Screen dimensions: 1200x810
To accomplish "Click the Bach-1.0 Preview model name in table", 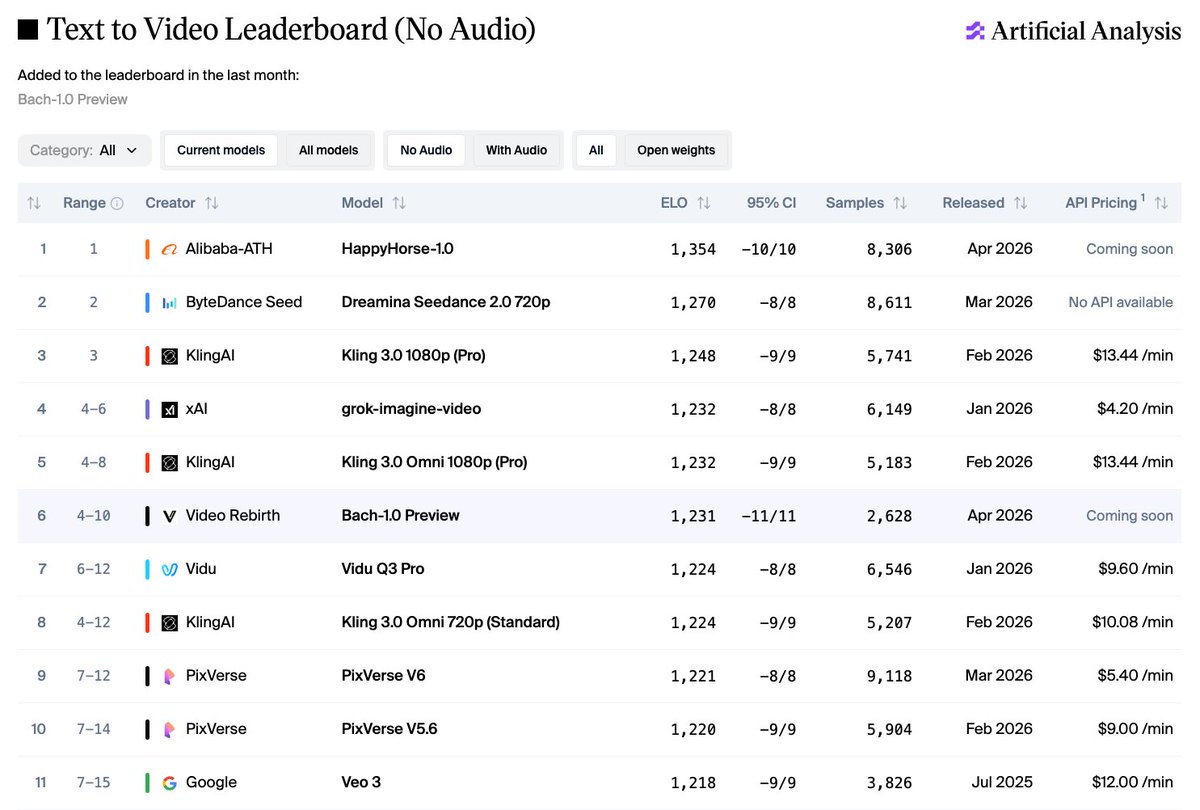I will (400, 516).
